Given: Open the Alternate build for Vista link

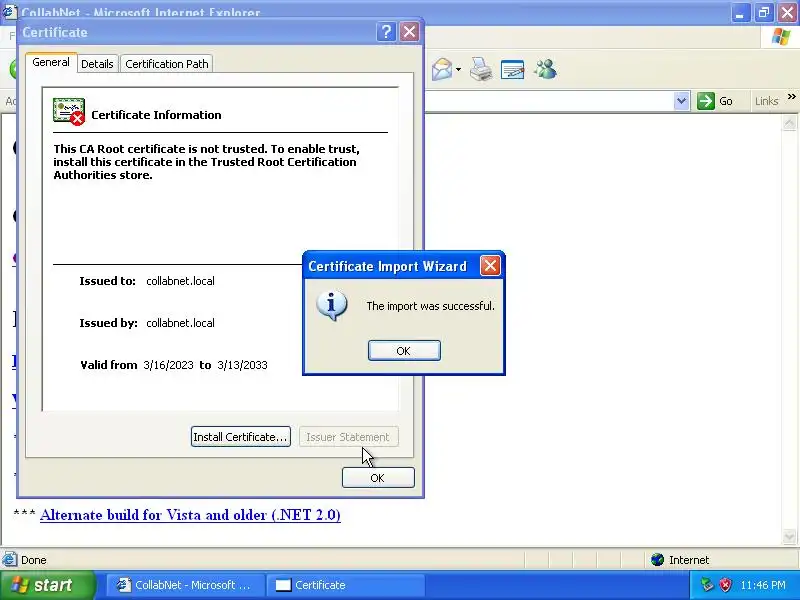Looking at the screenshot, I should 190,515.
